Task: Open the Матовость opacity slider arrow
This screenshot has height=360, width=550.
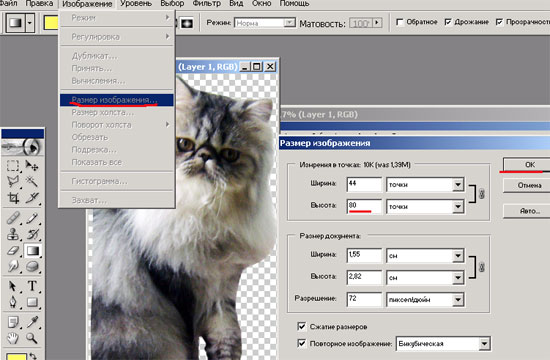Action: pyautogui.click(x=377, y=23)
